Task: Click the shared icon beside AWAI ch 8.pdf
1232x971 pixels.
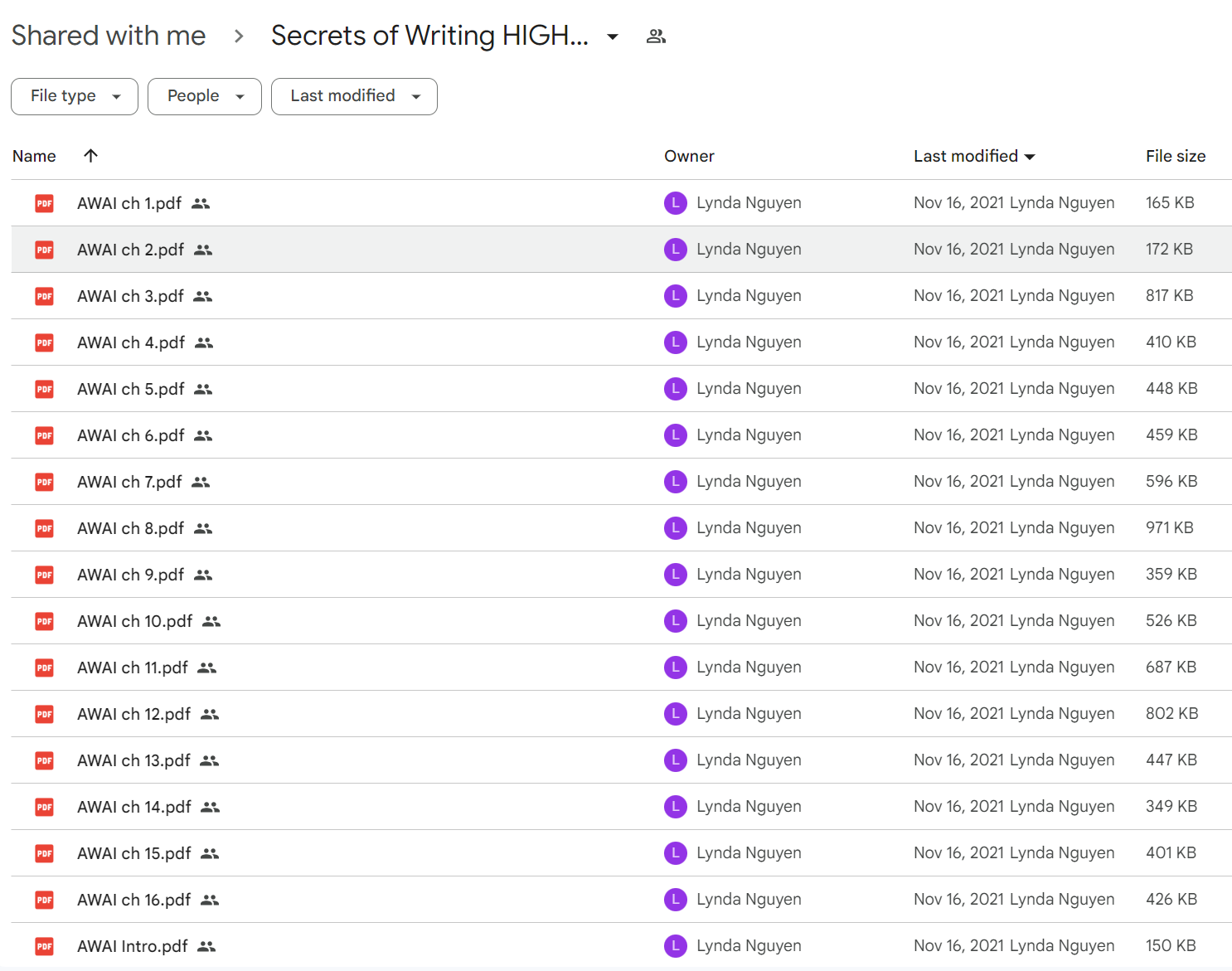Action: click(203, 528)
